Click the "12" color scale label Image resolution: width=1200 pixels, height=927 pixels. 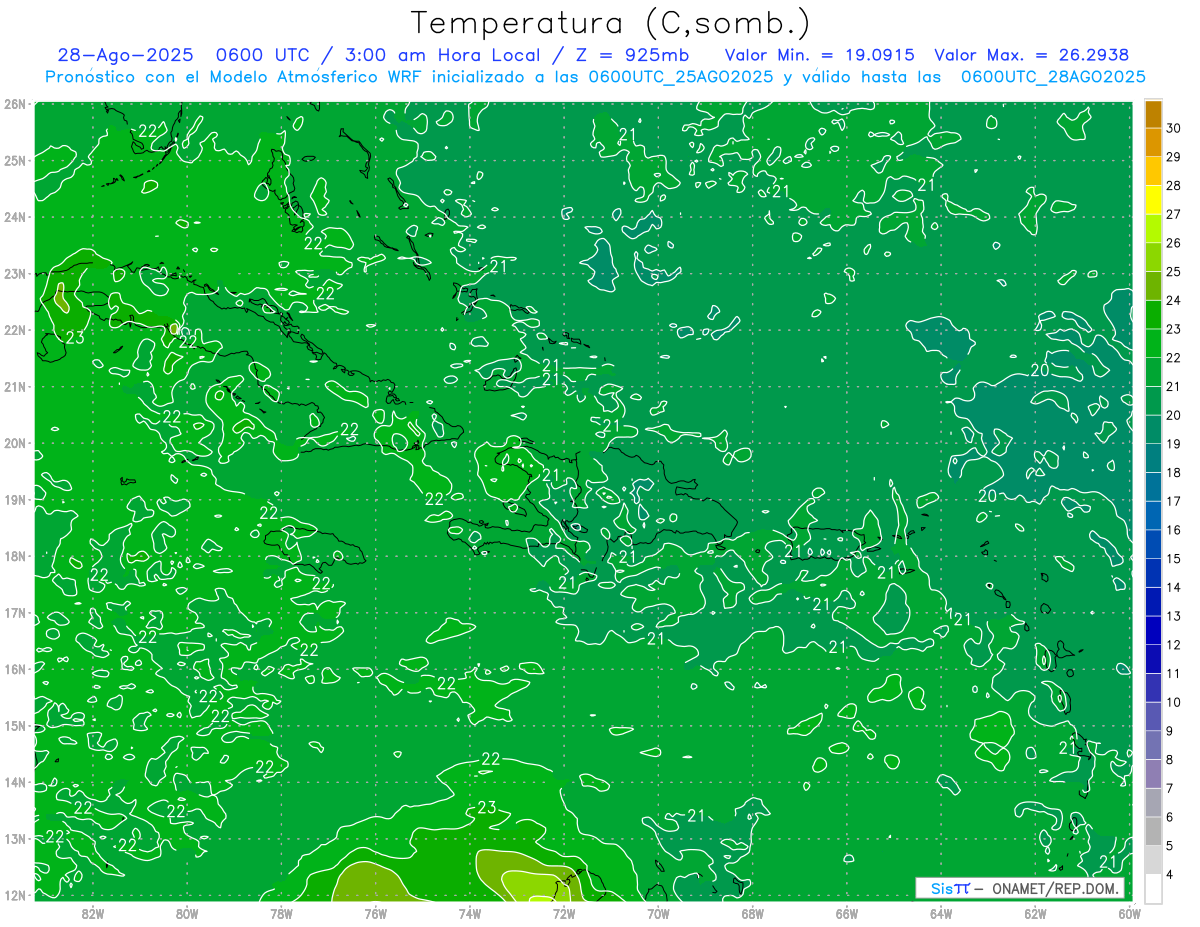(1174, 645)
